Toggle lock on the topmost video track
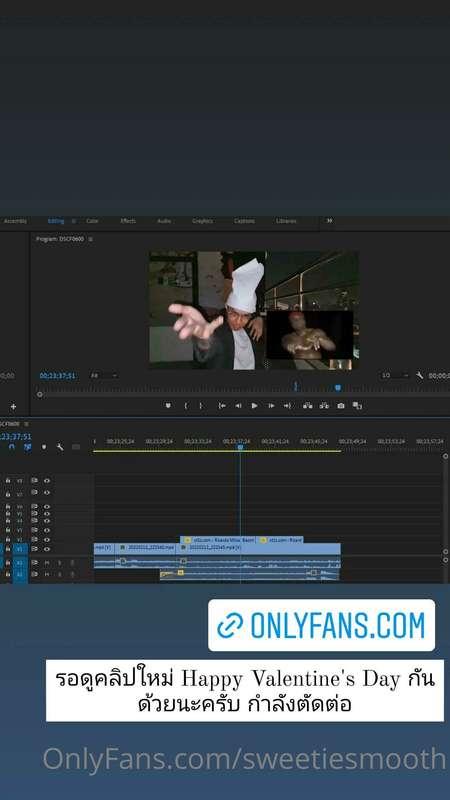The height and width of the screenshot is (800, 450). 8,481
